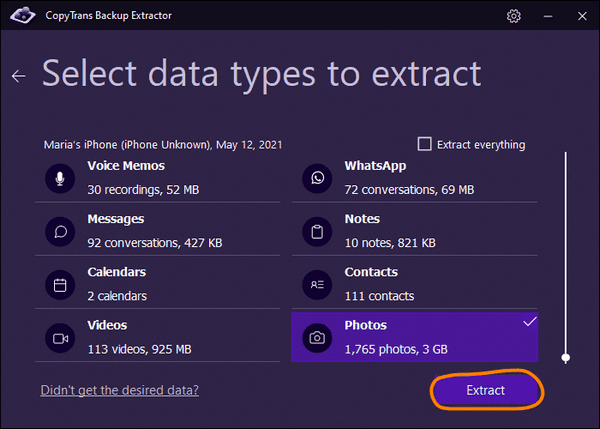Open "Didn't get the desired data?" link
This screenshot has height=429, width=600.
pyautogui.click(x=119, y=390)
